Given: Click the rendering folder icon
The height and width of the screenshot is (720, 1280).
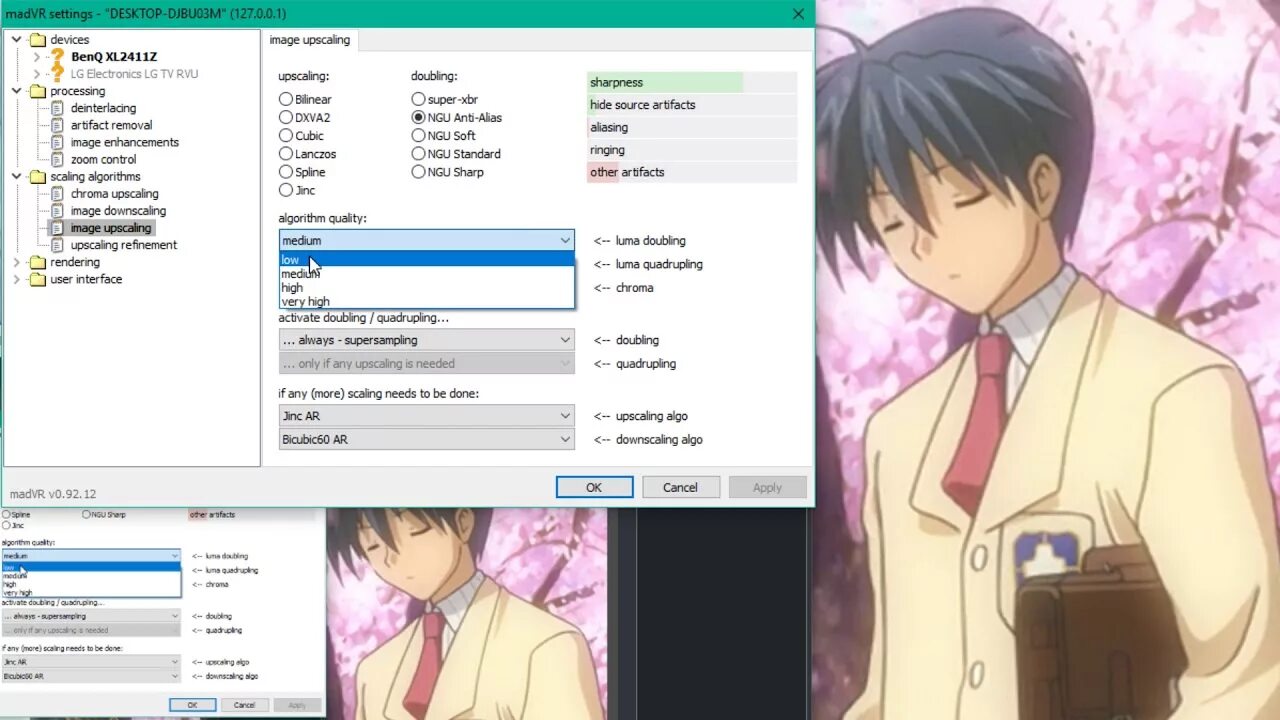Looking at the screenshot, I should coord(38,262).
